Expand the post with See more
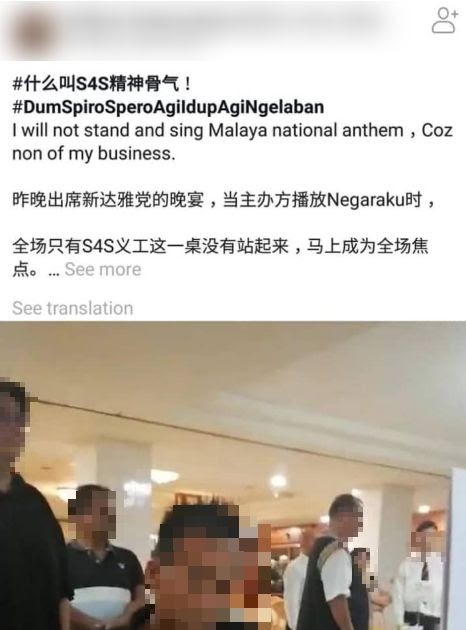The width and height of the screenshot is (466, 630). pos(103,269)
